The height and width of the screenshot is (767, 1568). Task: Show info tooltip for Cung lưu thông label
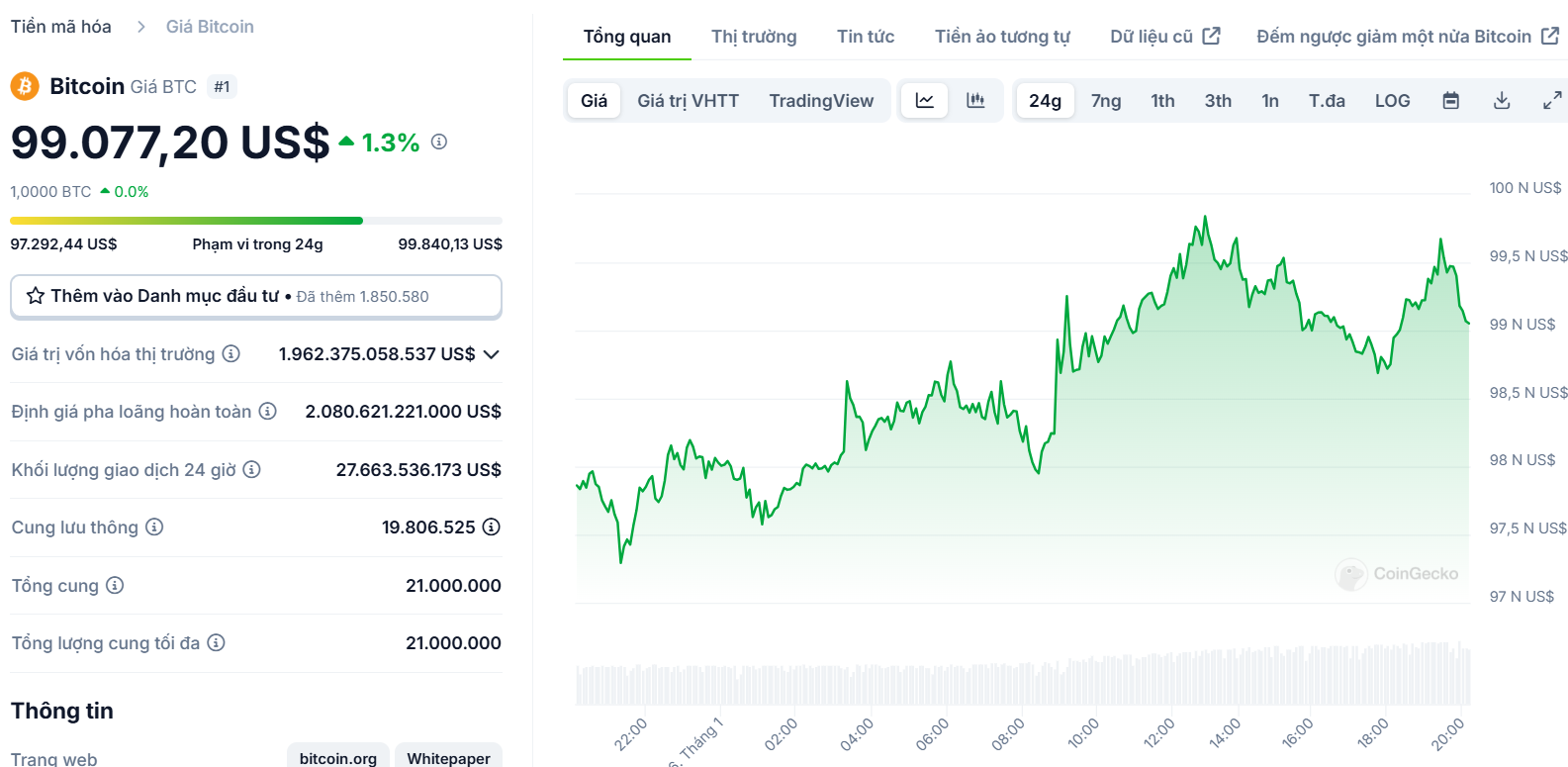point(154,527)
